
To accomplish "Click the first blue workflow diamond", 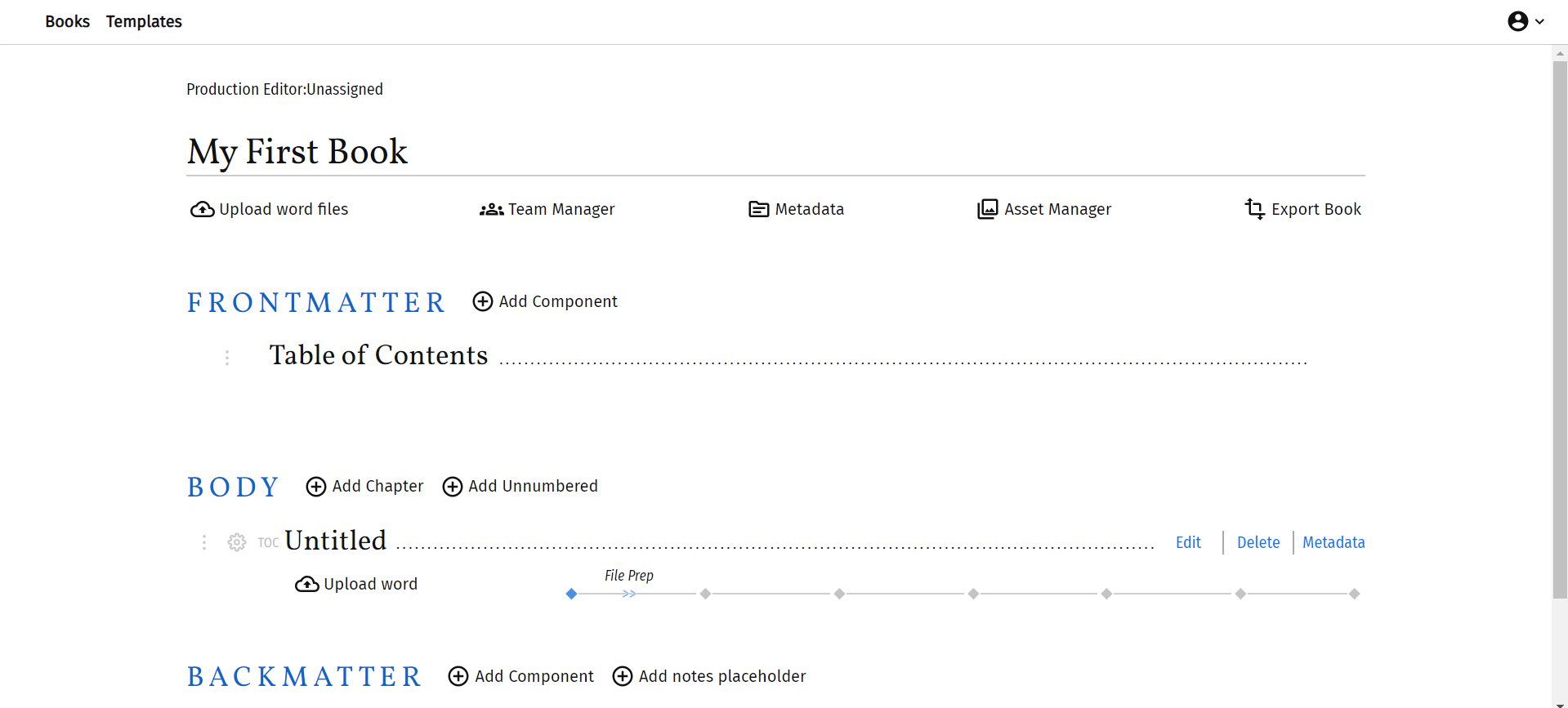I will tap(571, 594).
